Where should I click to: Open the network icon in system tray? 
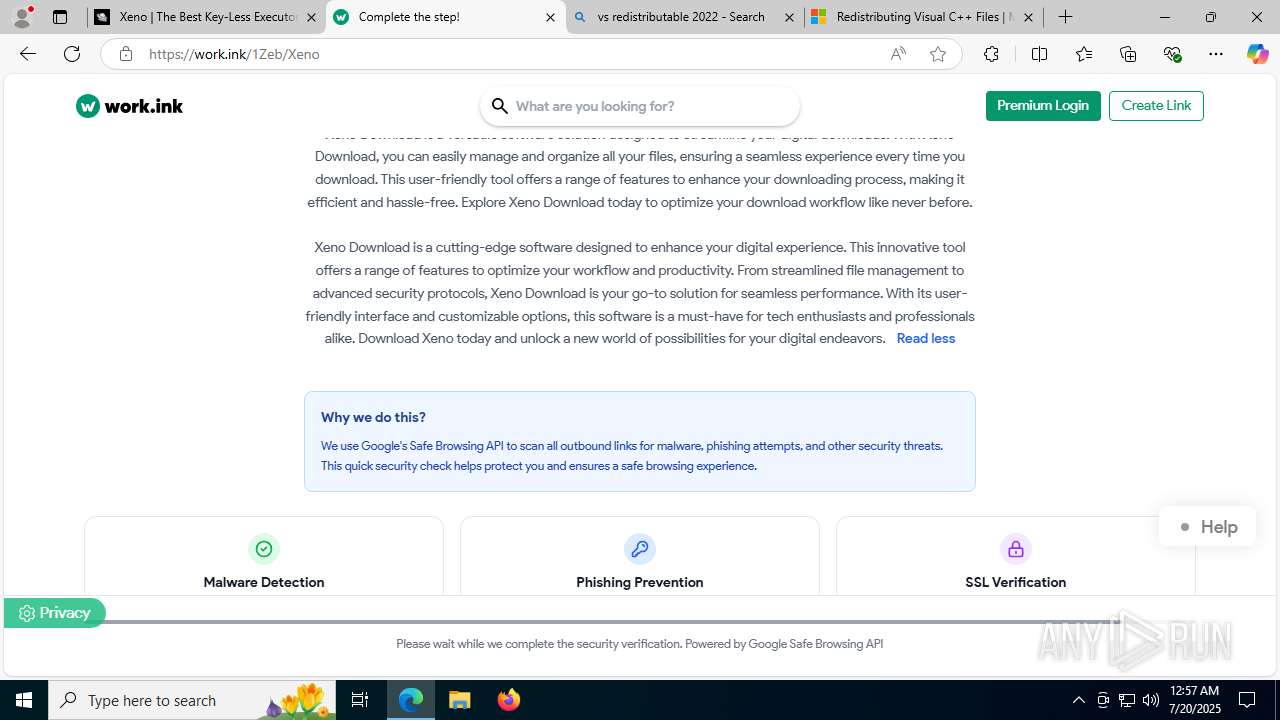point(1127,700)
